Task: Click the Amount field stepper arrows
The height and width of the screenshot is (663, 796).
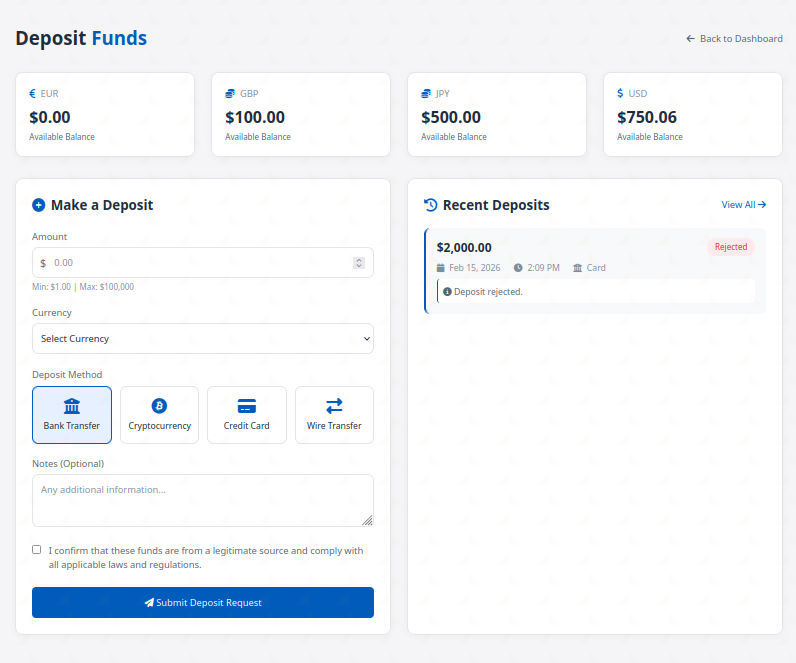Action: [x=359, y=263]
